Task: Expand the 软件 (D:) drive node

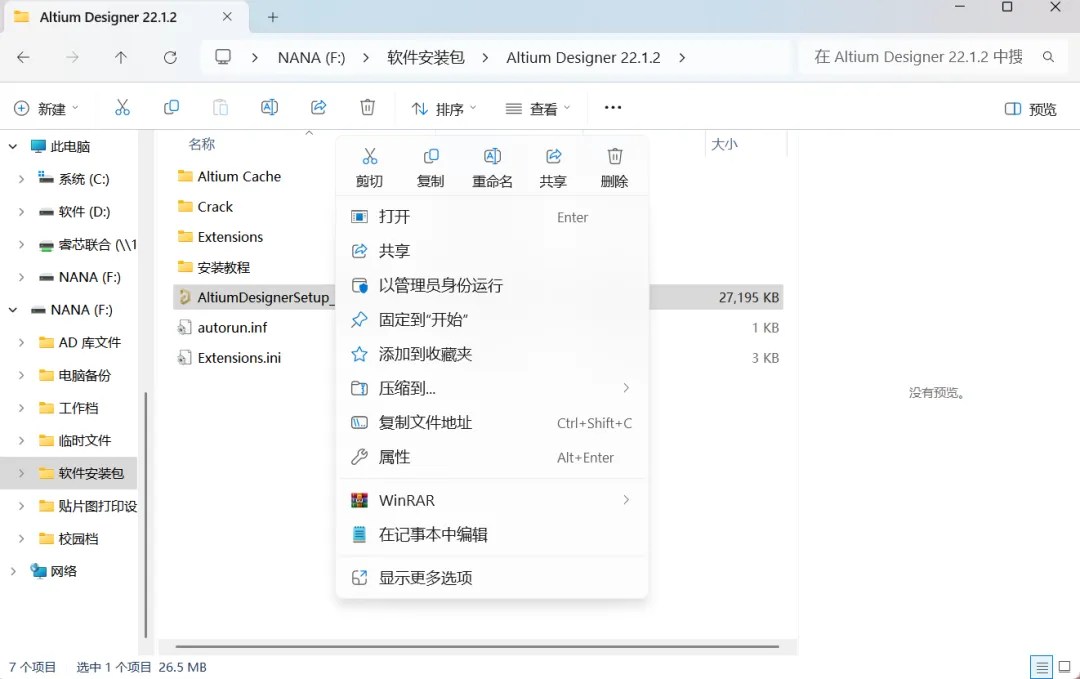Action: pos(21,211)
